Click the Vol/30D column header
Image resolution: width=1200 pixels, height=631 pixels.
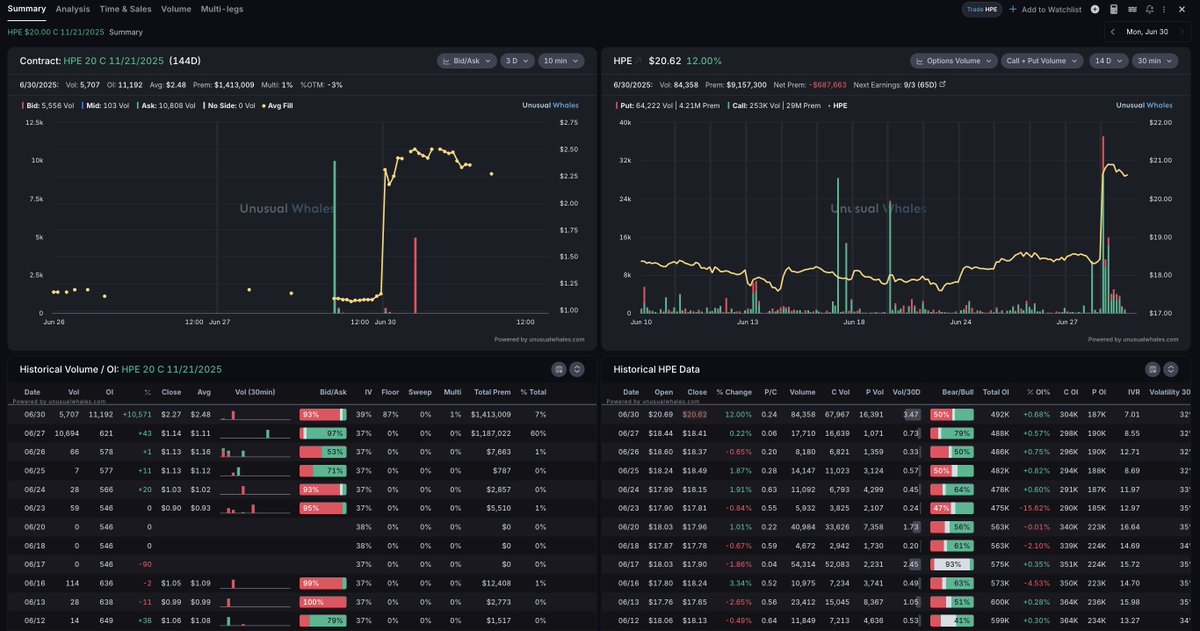tap(906, 392)
